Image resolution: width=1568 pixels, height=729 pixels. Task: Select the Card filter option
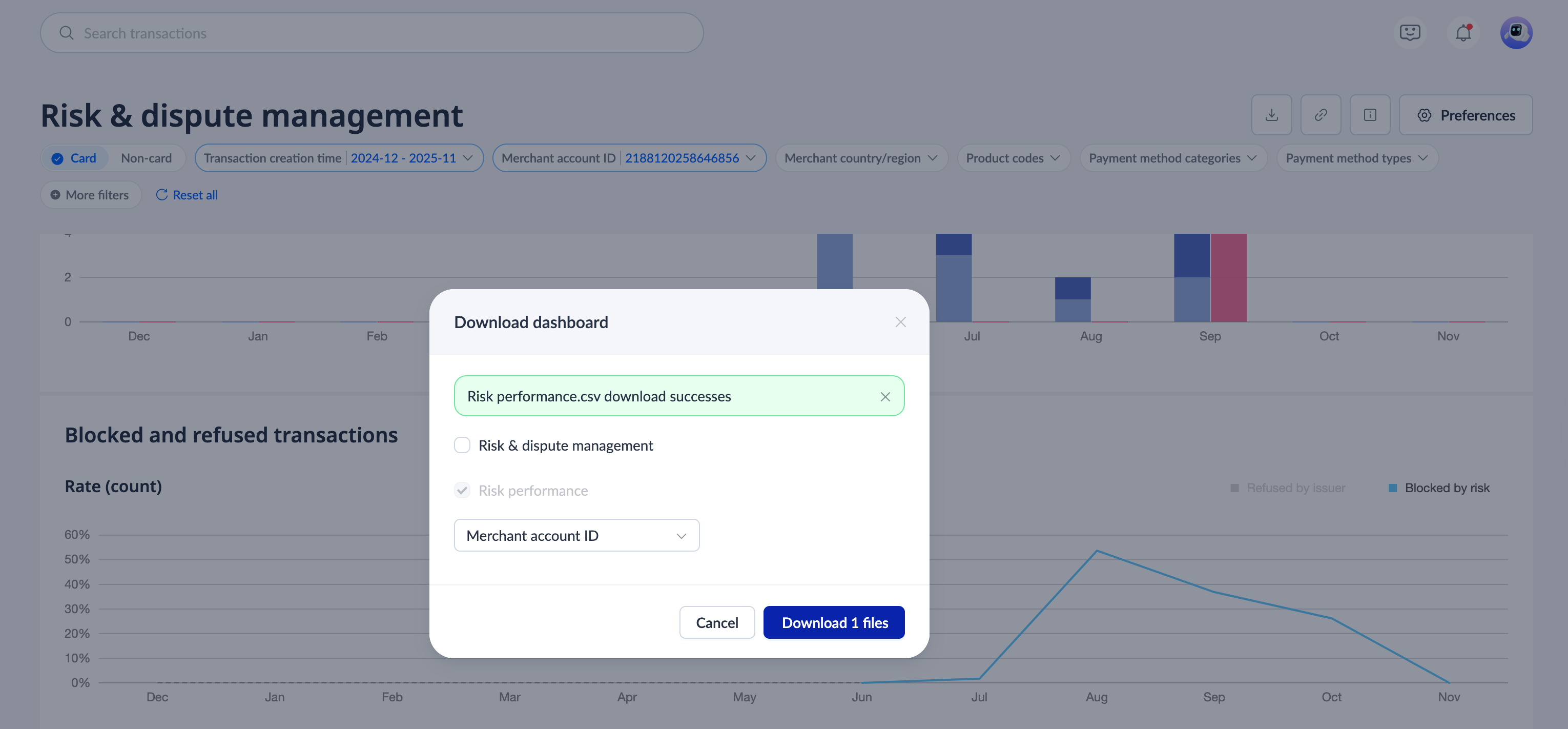tap(74, 158)
